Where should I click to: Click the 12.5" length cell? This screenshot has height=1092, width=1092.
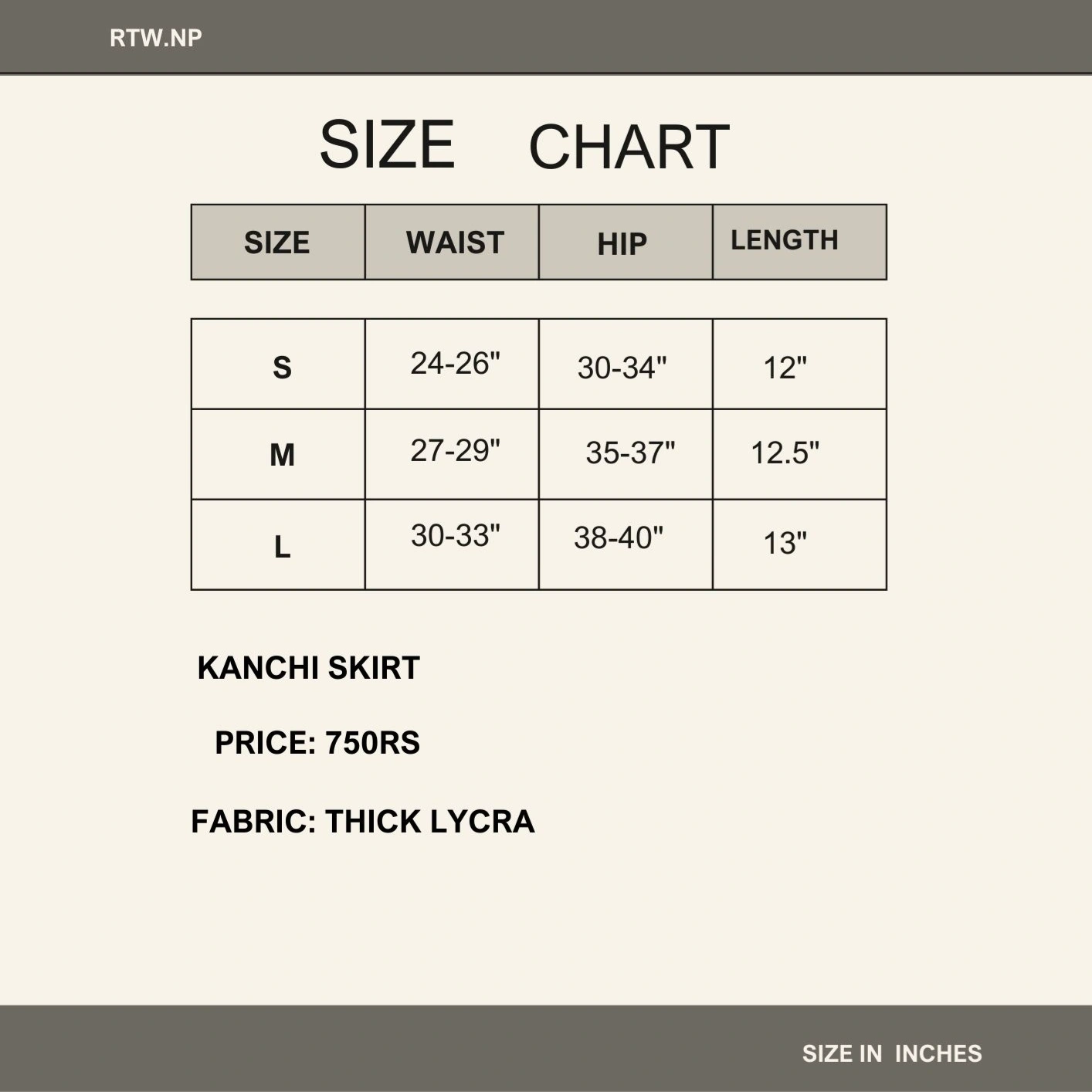[x=785, y=453]
